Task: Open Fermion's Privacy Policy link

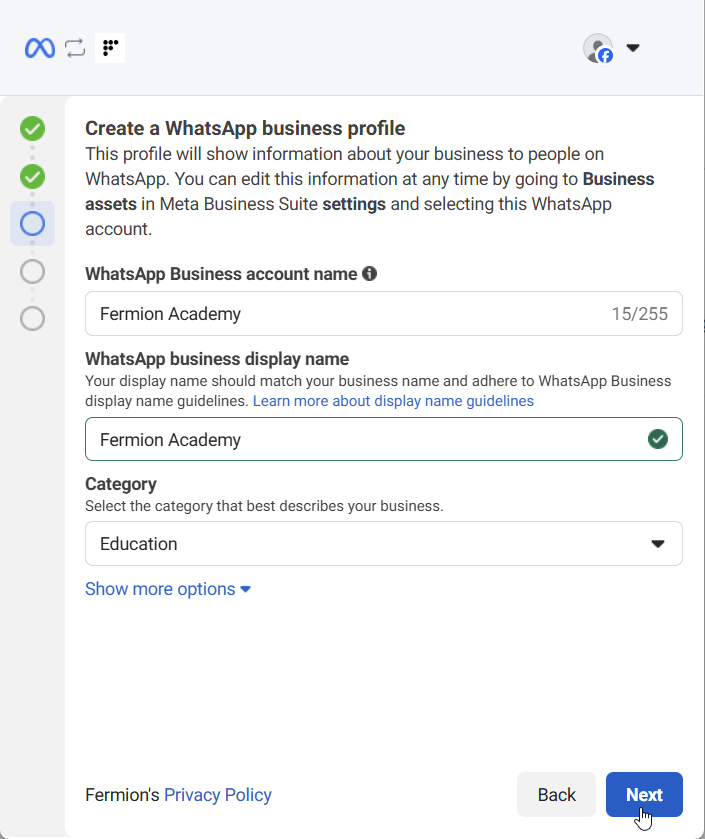Action: tap(218, 795)
